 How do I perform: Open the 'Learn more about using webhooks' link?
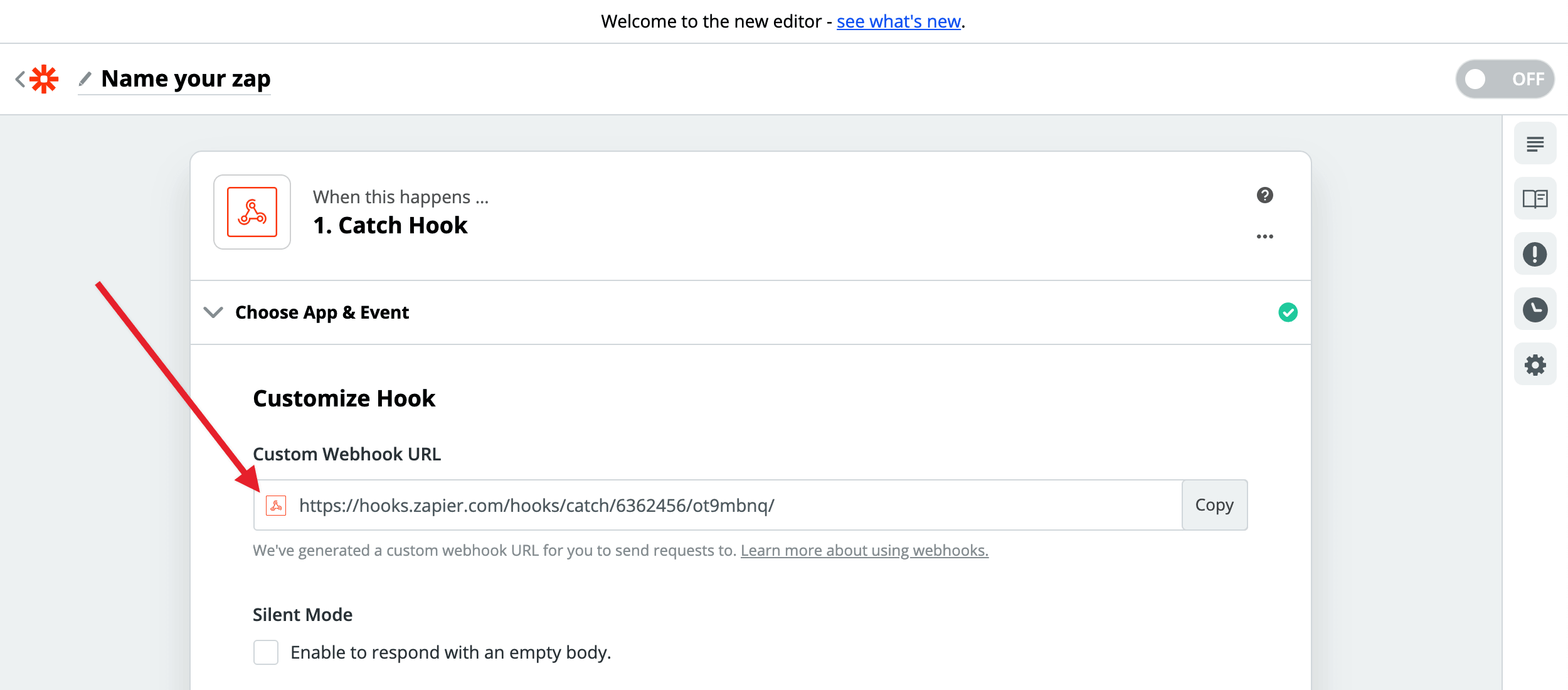[x=864, y=550]
